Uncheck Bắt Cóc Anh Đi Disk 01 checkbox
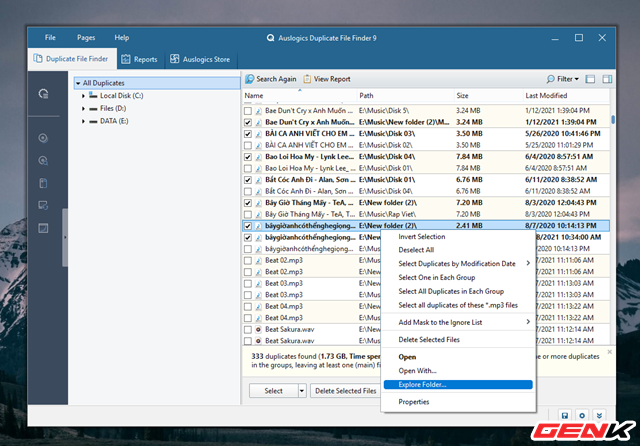 [x=248, y=180]
